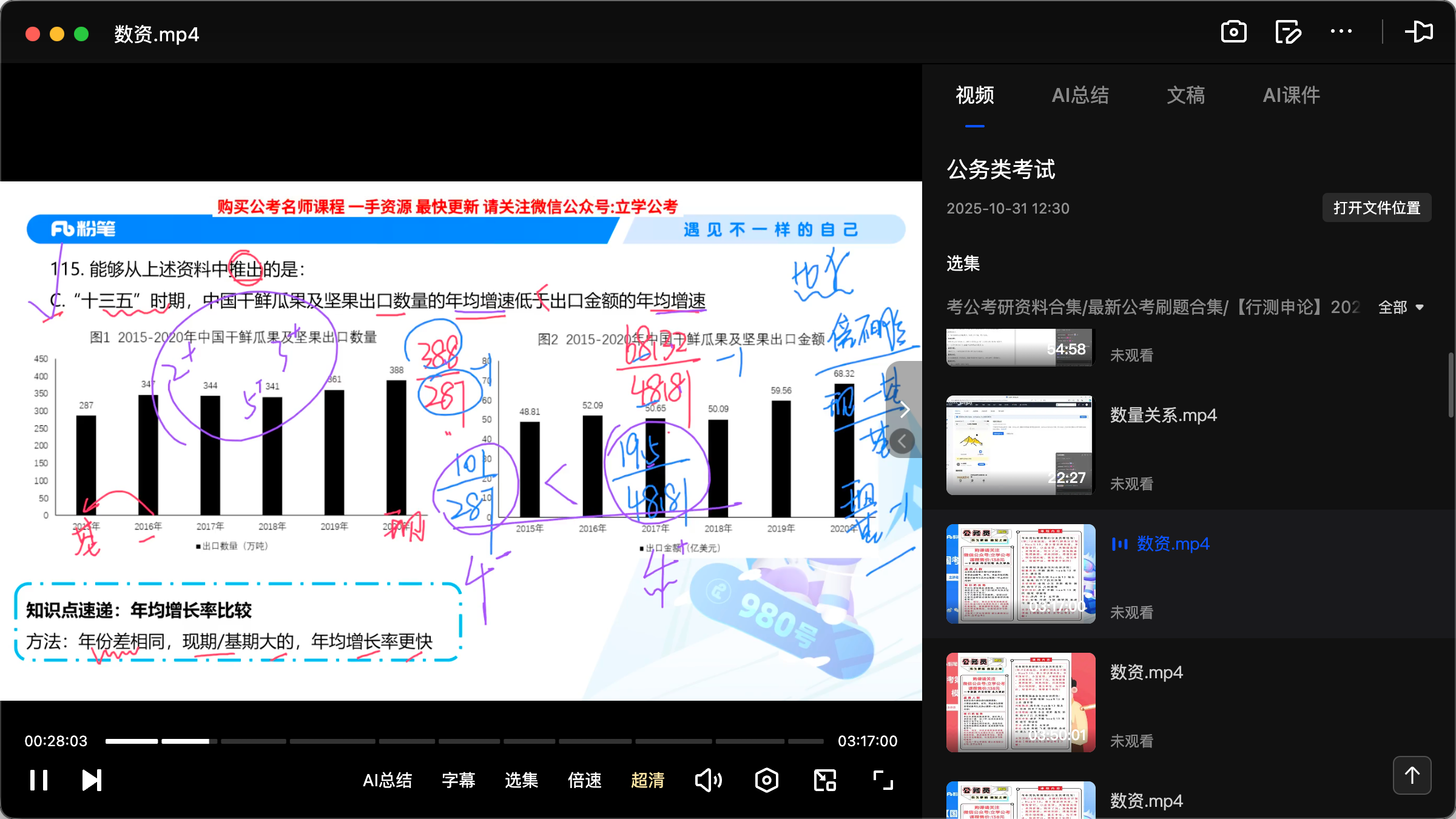Open the 全部 episodes dropdown
This screenshot has height=819, width=1456.
click(x=1401, y=307)
